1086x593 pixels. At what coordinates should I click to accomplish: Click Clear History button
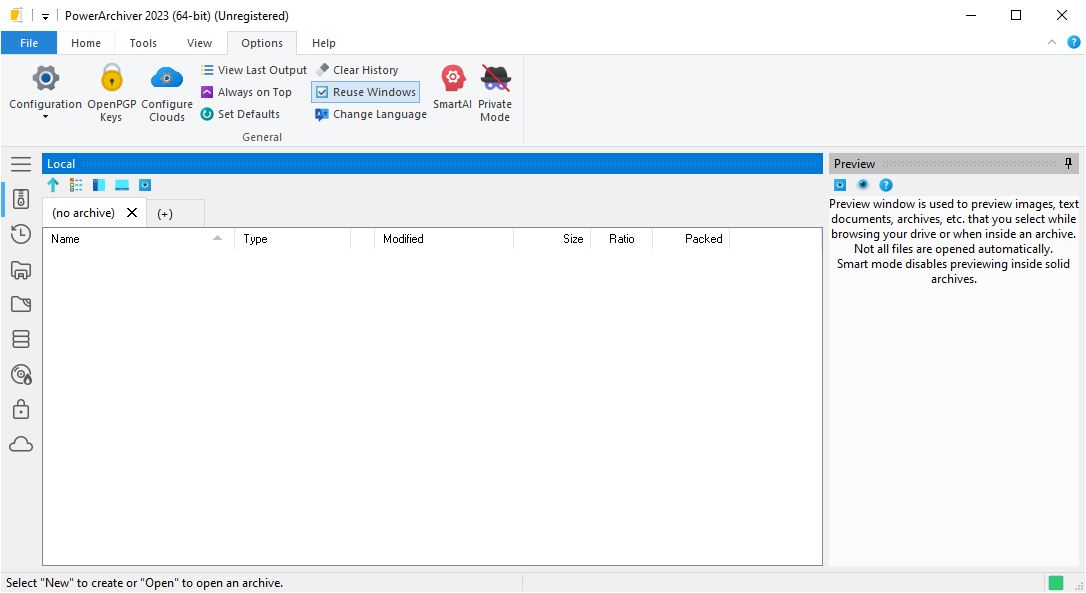click(x=357, y=70)
